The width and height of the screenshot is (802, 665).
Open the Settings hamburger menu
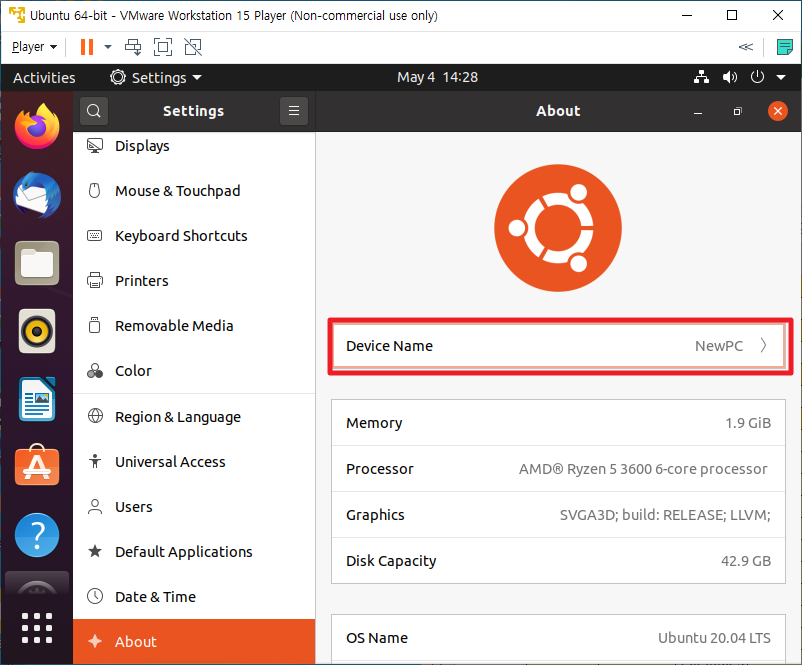pyautogui.click(x=294, y=110)
